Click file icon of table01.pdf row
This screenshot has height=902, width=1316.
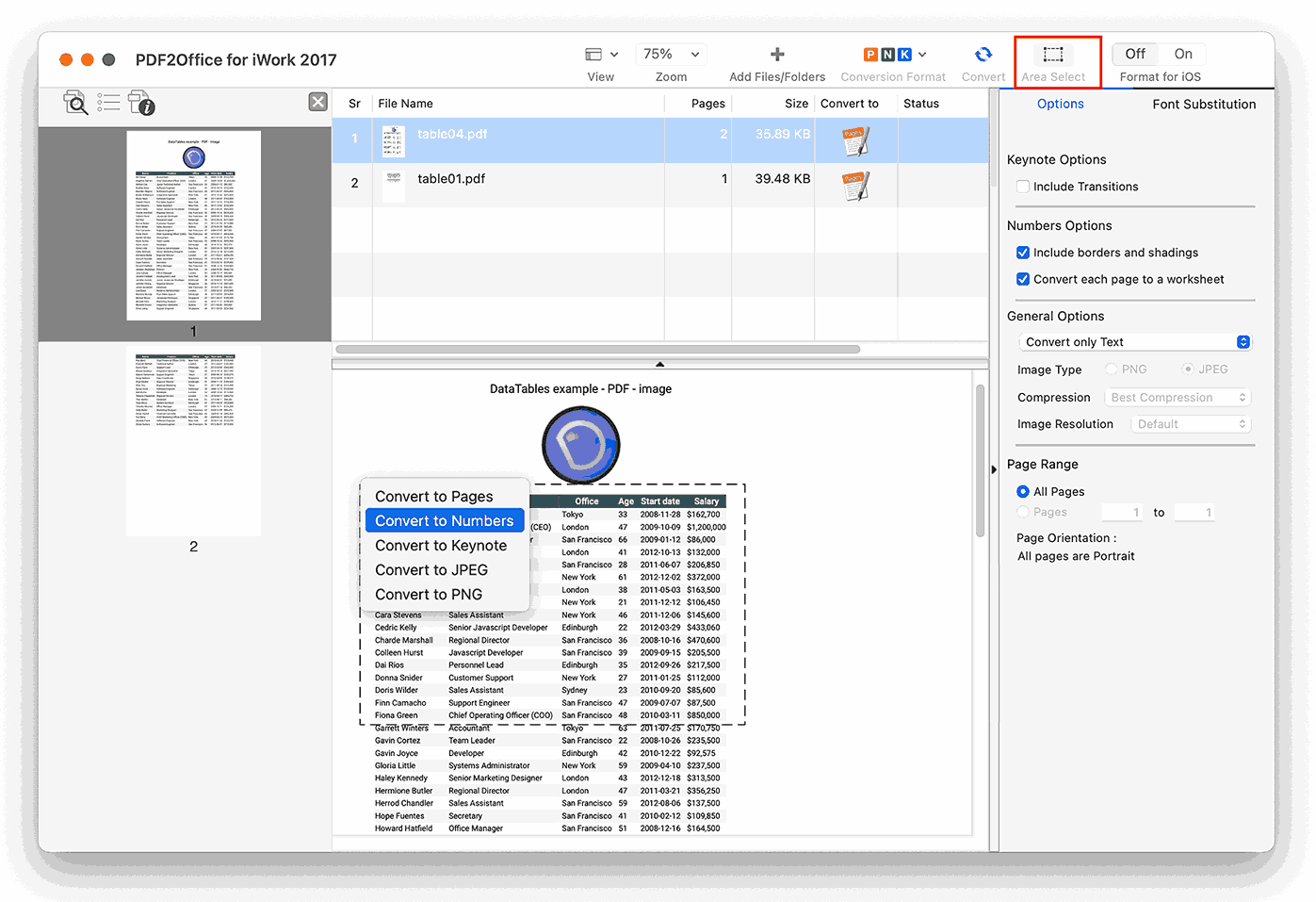click(x=394, y=185)
